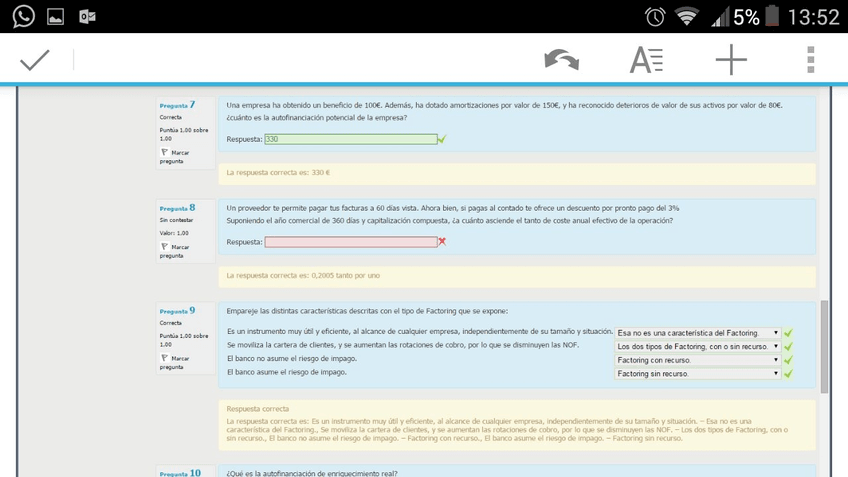The image size is (848, 477).
Task: Click flag icon for Pregunta 9
Action: pos(164,358)
